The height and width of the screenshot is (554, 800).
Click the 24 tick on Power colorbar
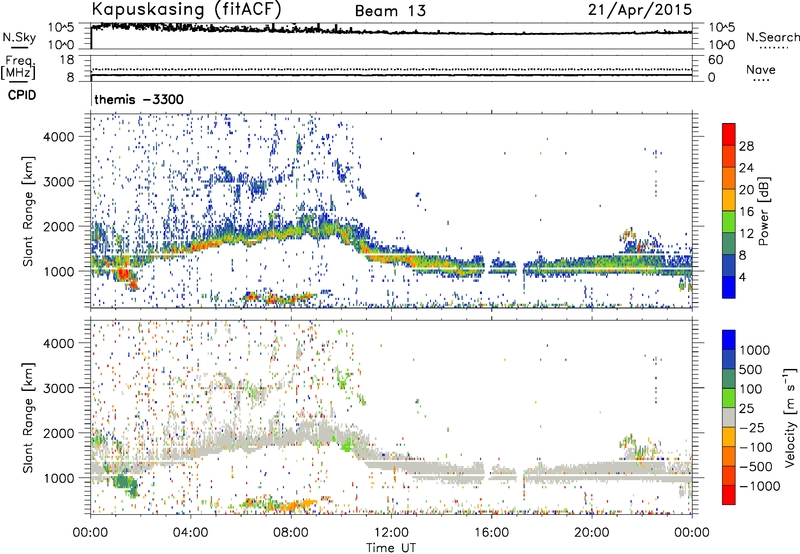point(746,168)
